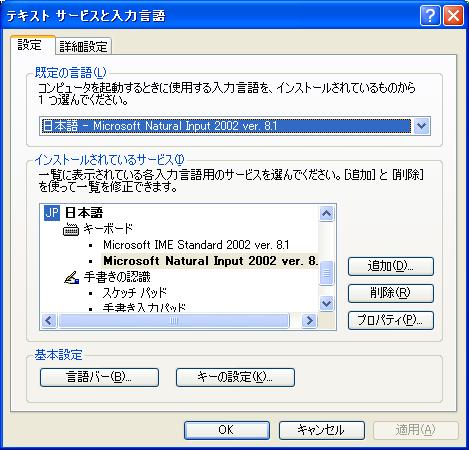The image size is (469, 450).
Task: Select Microsoft Natural Input 2002 list entry
Action: [x=210, y=261]
